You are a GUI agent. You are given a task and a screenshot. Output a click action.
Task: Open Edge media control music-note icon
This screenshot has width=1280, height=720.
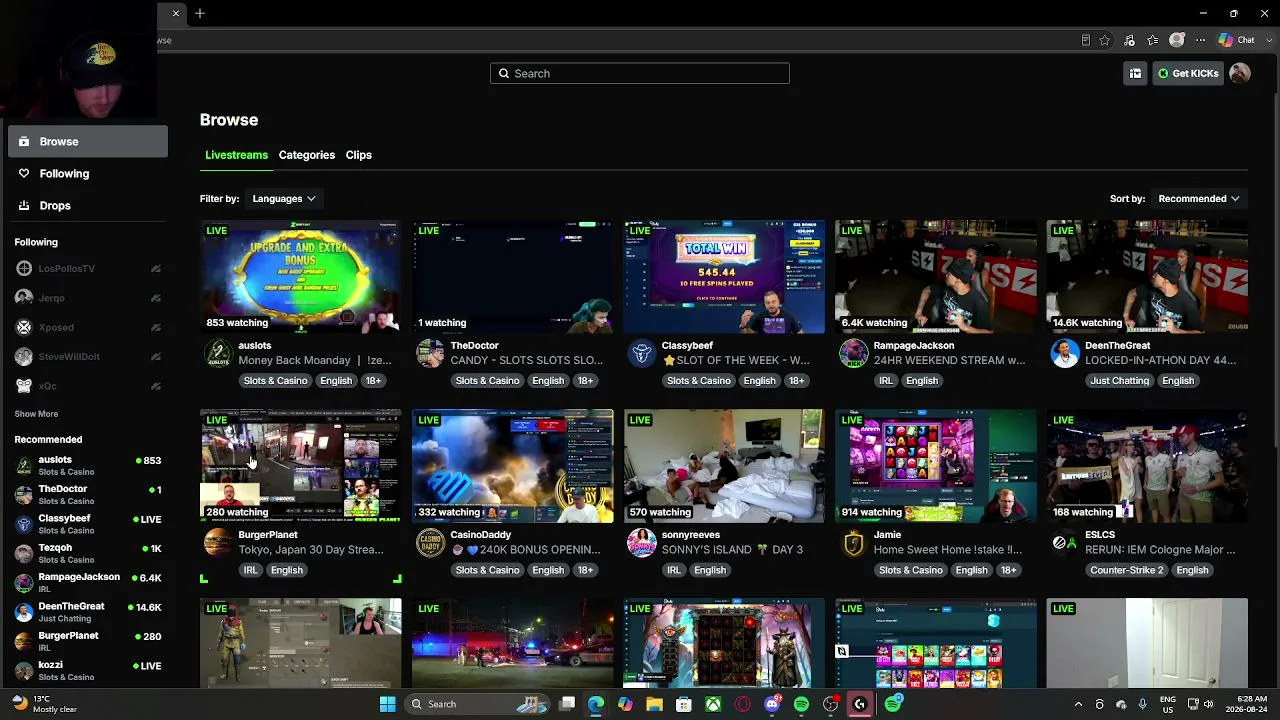[1129, 40]
